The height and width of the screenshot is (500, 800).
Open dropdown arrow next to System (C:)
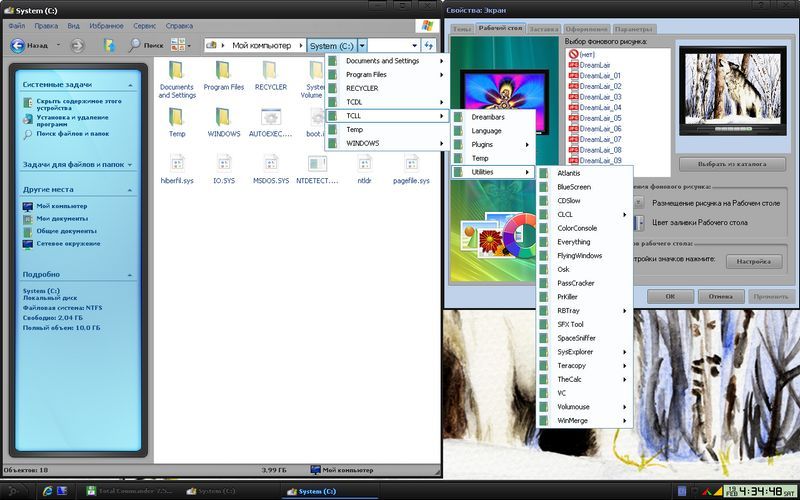pyautogui.click(x=362, y=46)
